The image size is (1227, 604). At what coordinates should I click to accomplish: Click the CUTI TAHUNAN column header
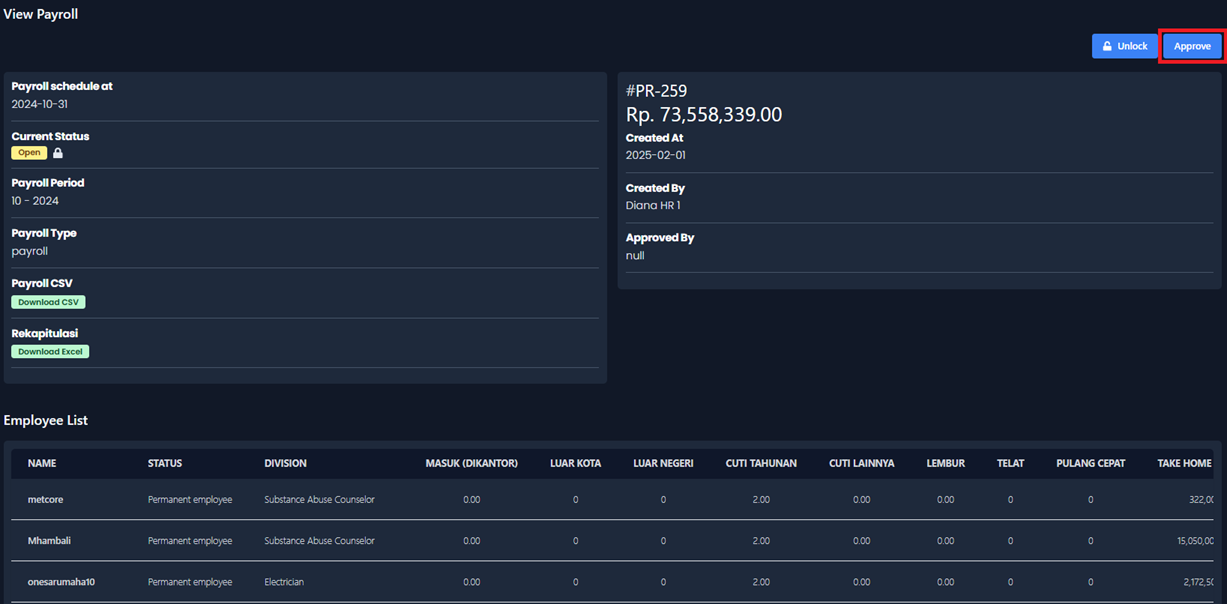761,463
